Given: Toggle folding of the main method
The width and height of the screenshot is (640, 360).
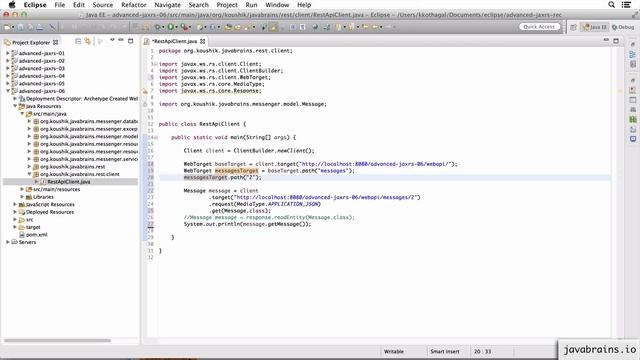Looking at the screenshot, I should (156, 138).
